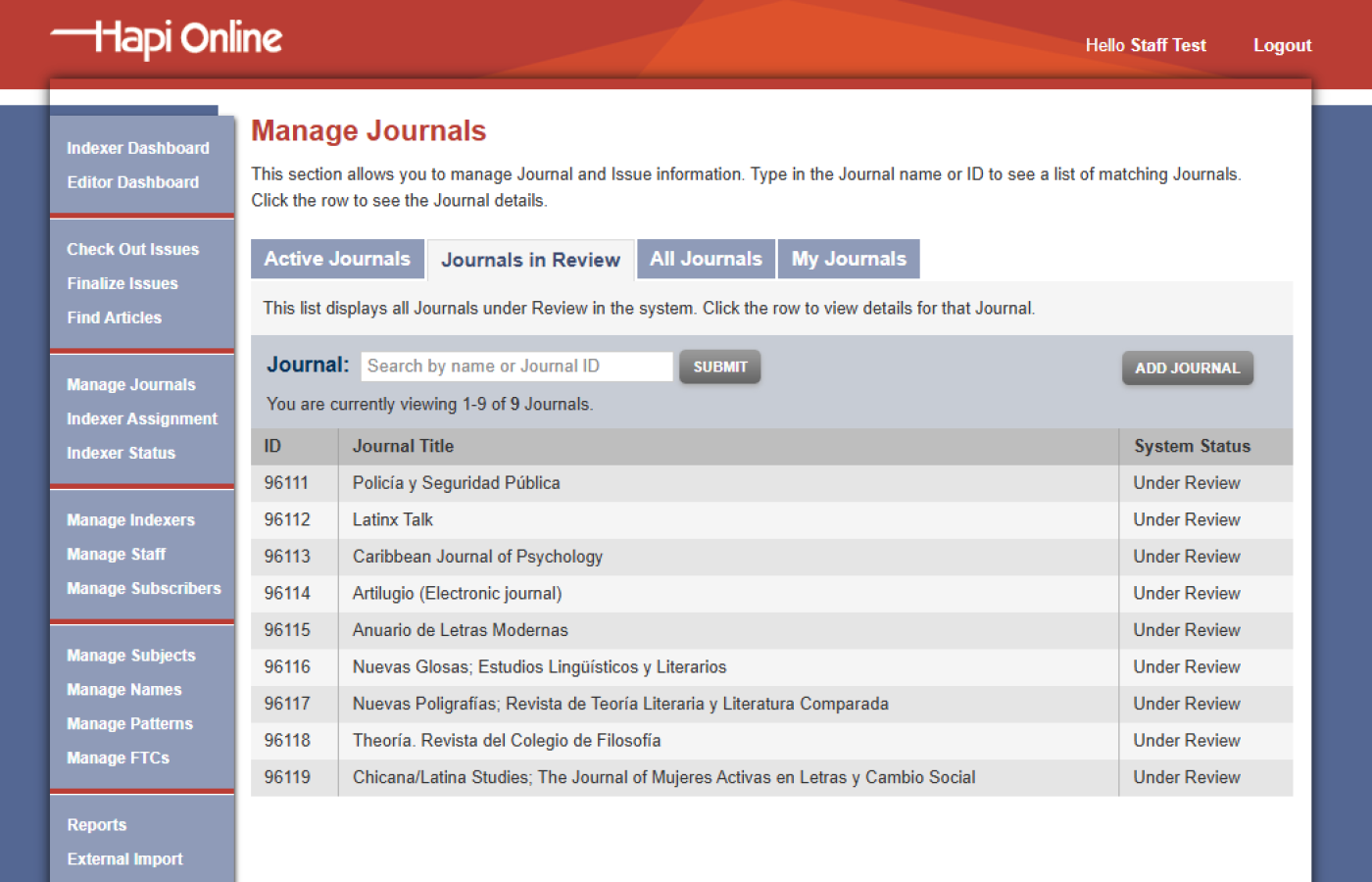Open External Import

[124, 858]
